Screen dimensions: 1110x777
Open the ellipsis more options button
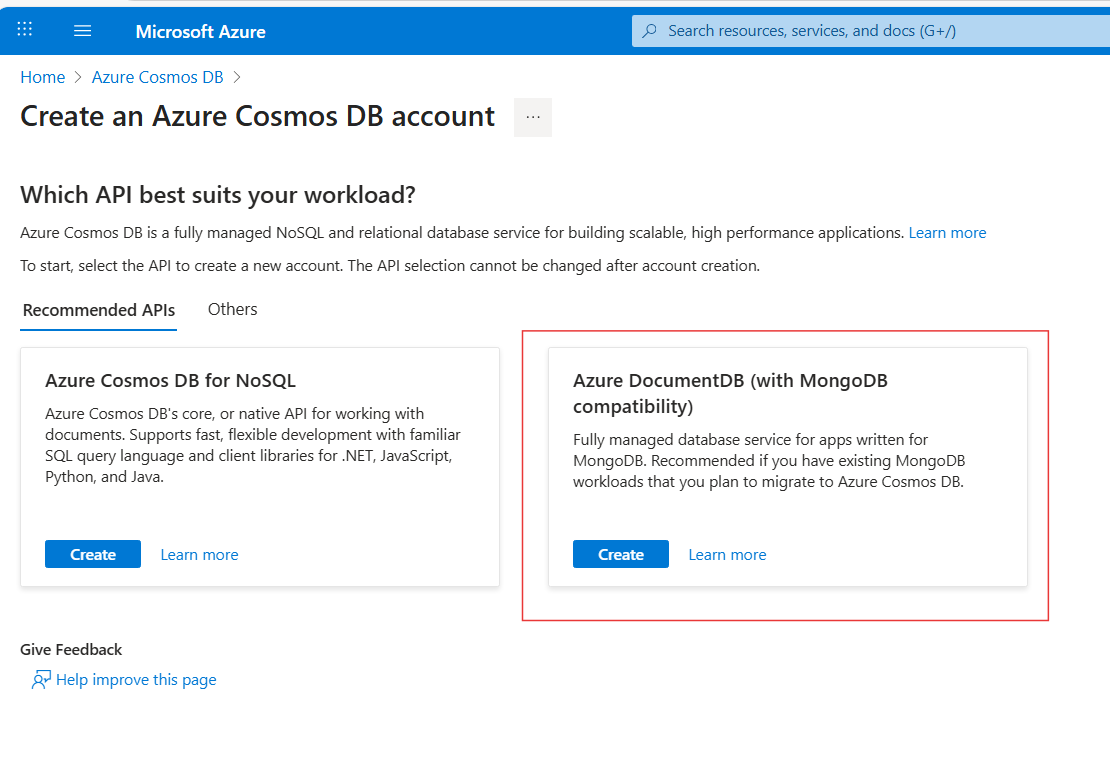click(x=533, y=117)
